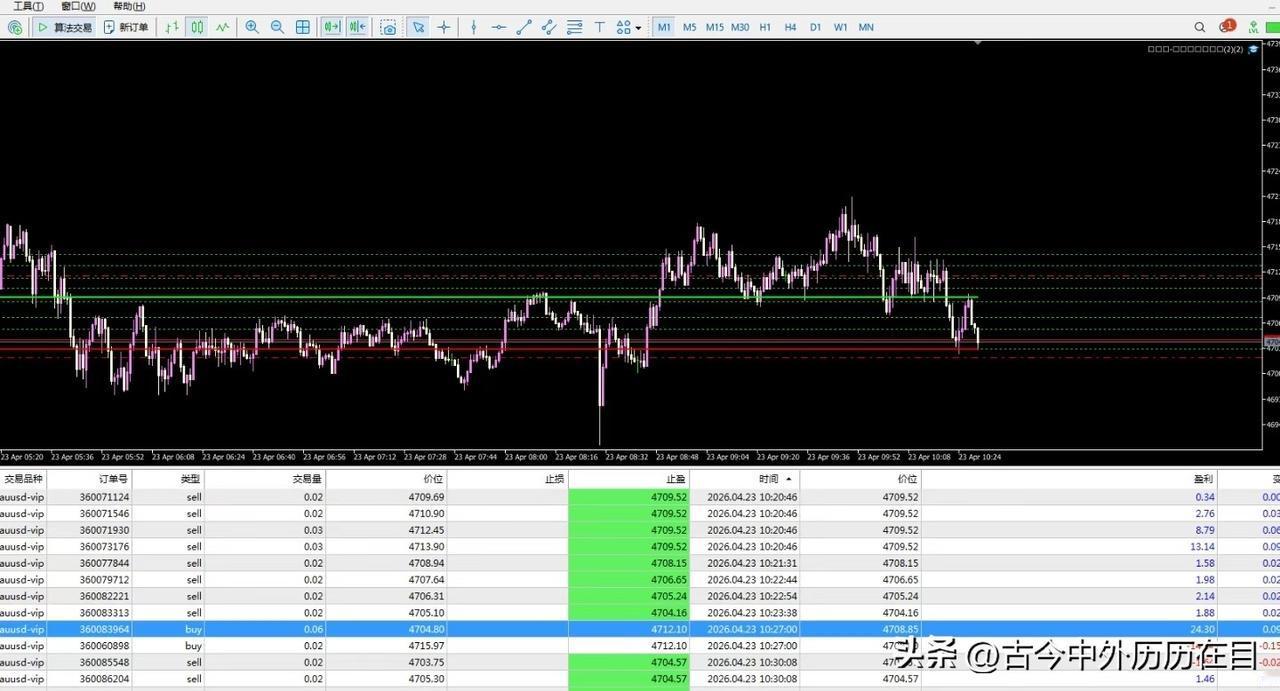Open the trading signals market icon
Screen dimensions: 1280x691
(x=14, y=27)
